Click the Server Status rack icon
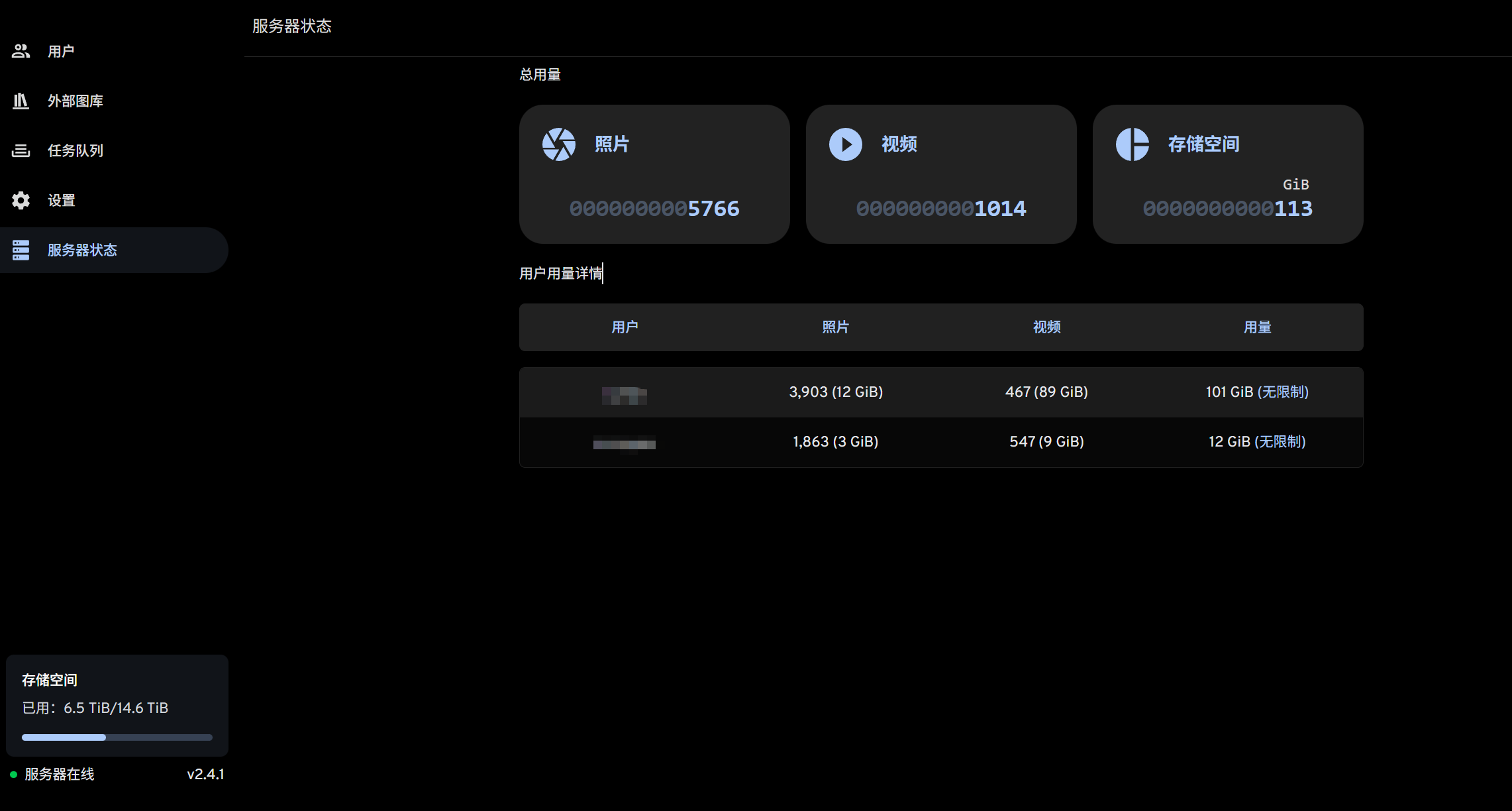Image resolution: width=1512 pixels, height=811 pixels. point(21,250)
